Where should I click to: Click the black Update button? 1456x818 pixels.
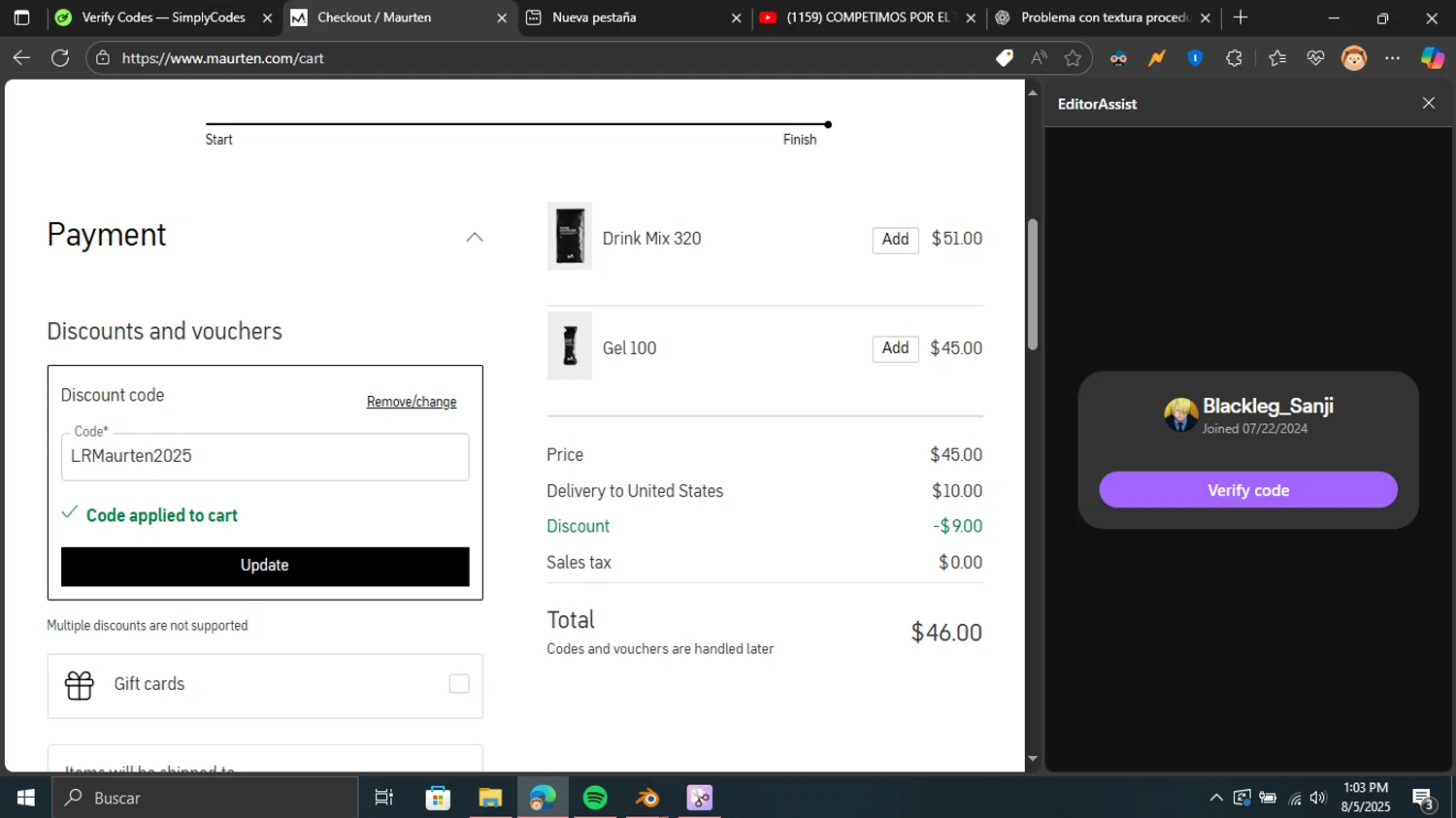pyautogui.click(x=265, y=567)
